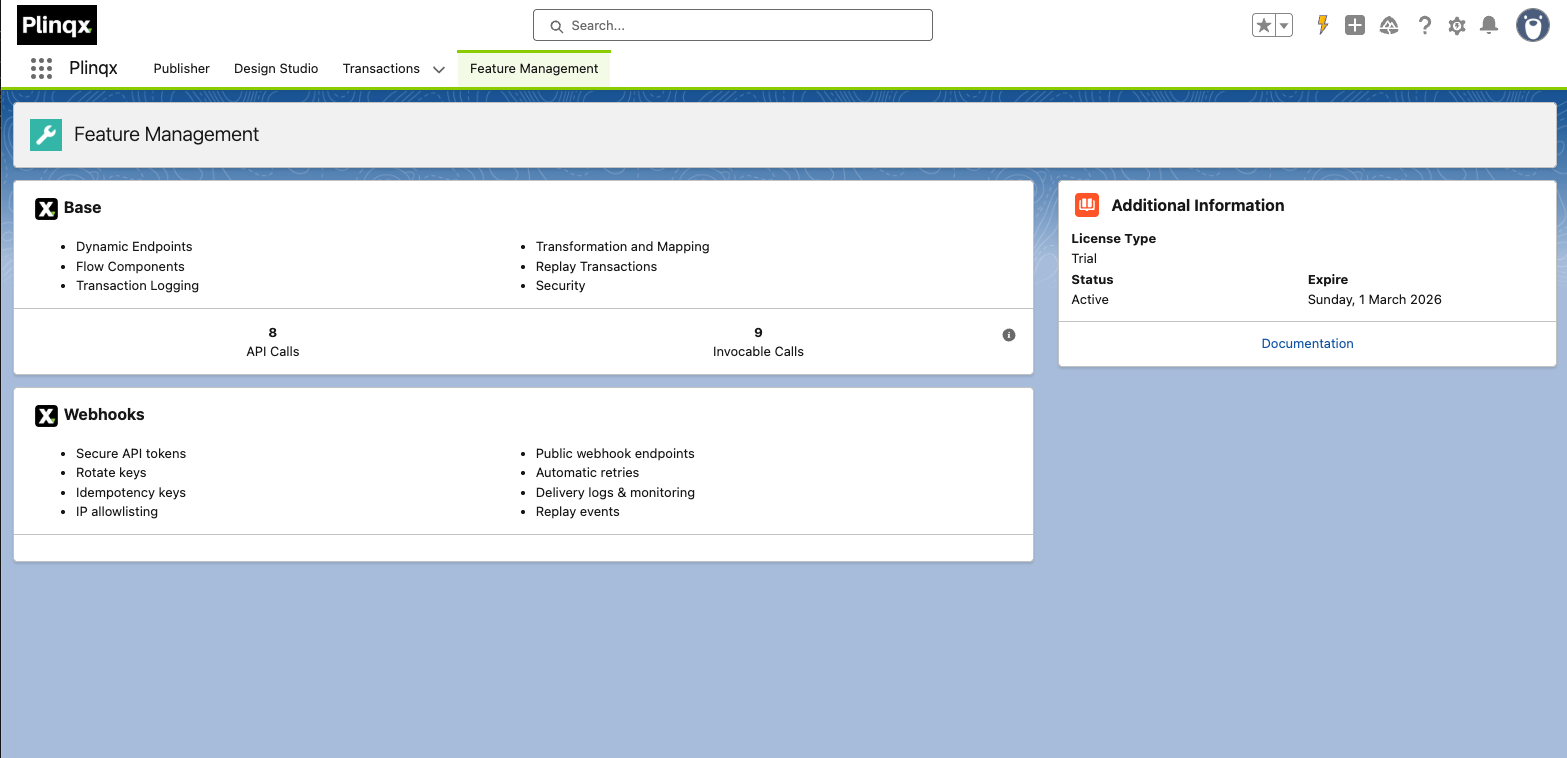Click the 'License Type' label
1567x758 pixels.
(x=1113, y=238)
